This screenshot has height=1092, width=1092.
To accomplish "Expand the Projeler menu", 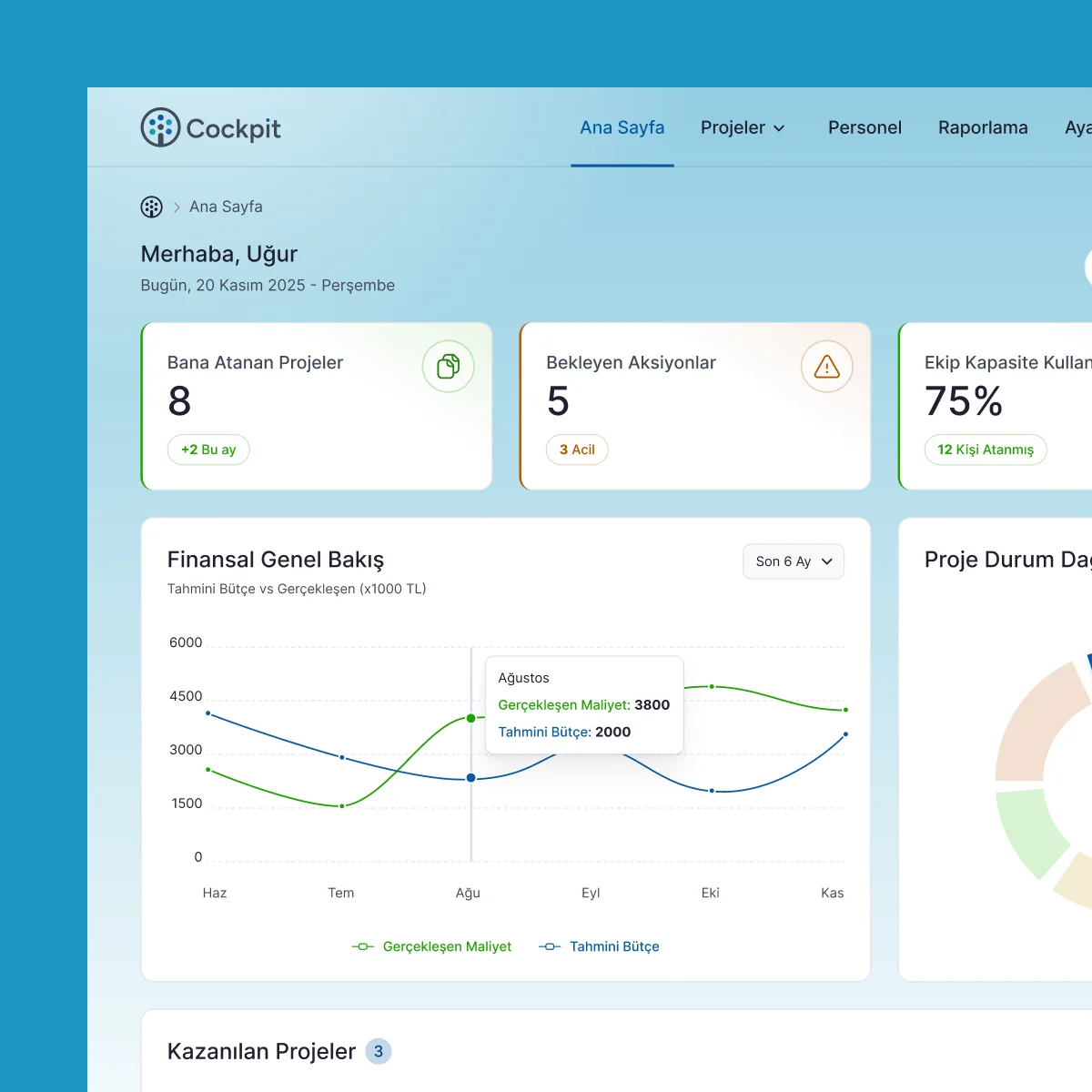I will [x=743, y=127].
